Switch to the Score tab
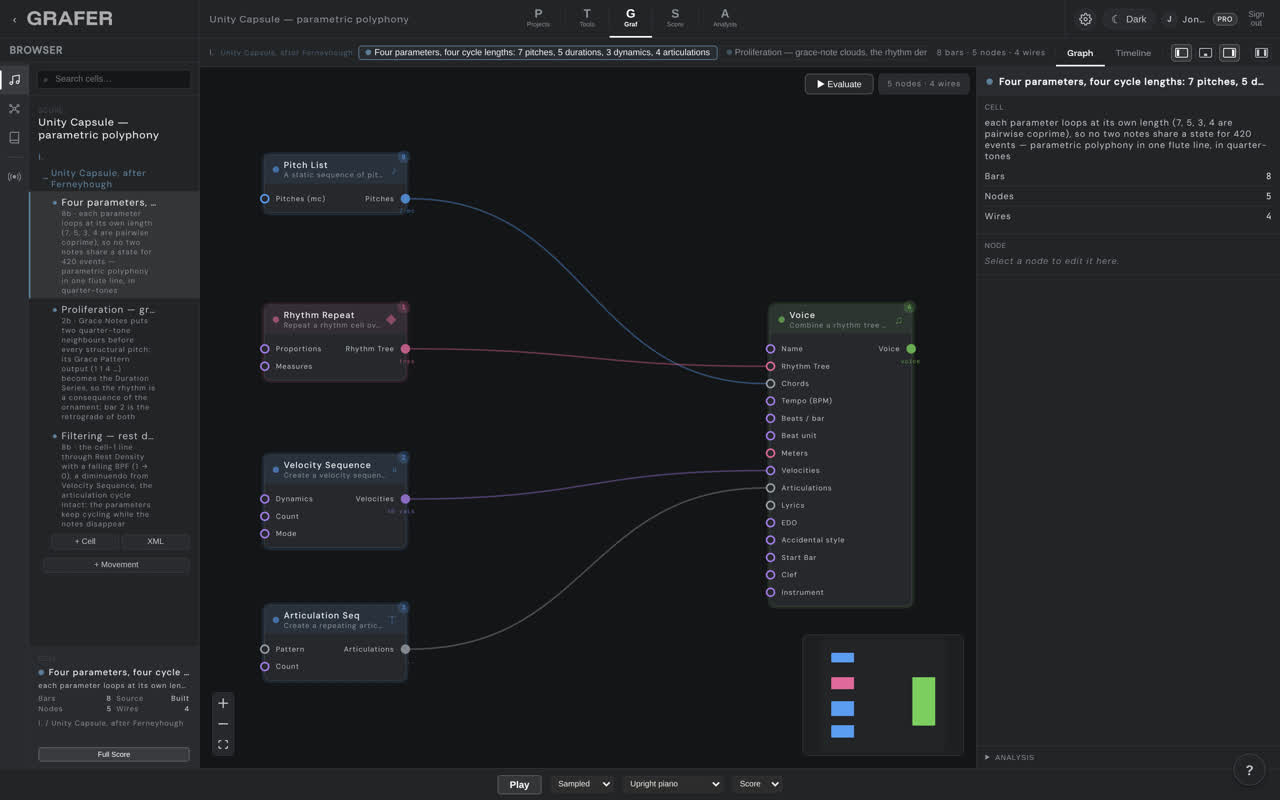1280x800 pixels. point(675,18)
